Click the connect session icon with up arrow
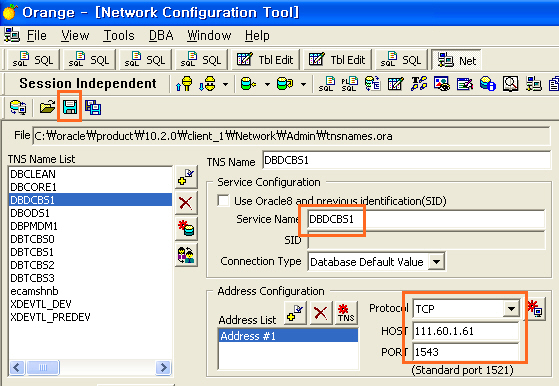559x386 pixels. click(184, 84)
